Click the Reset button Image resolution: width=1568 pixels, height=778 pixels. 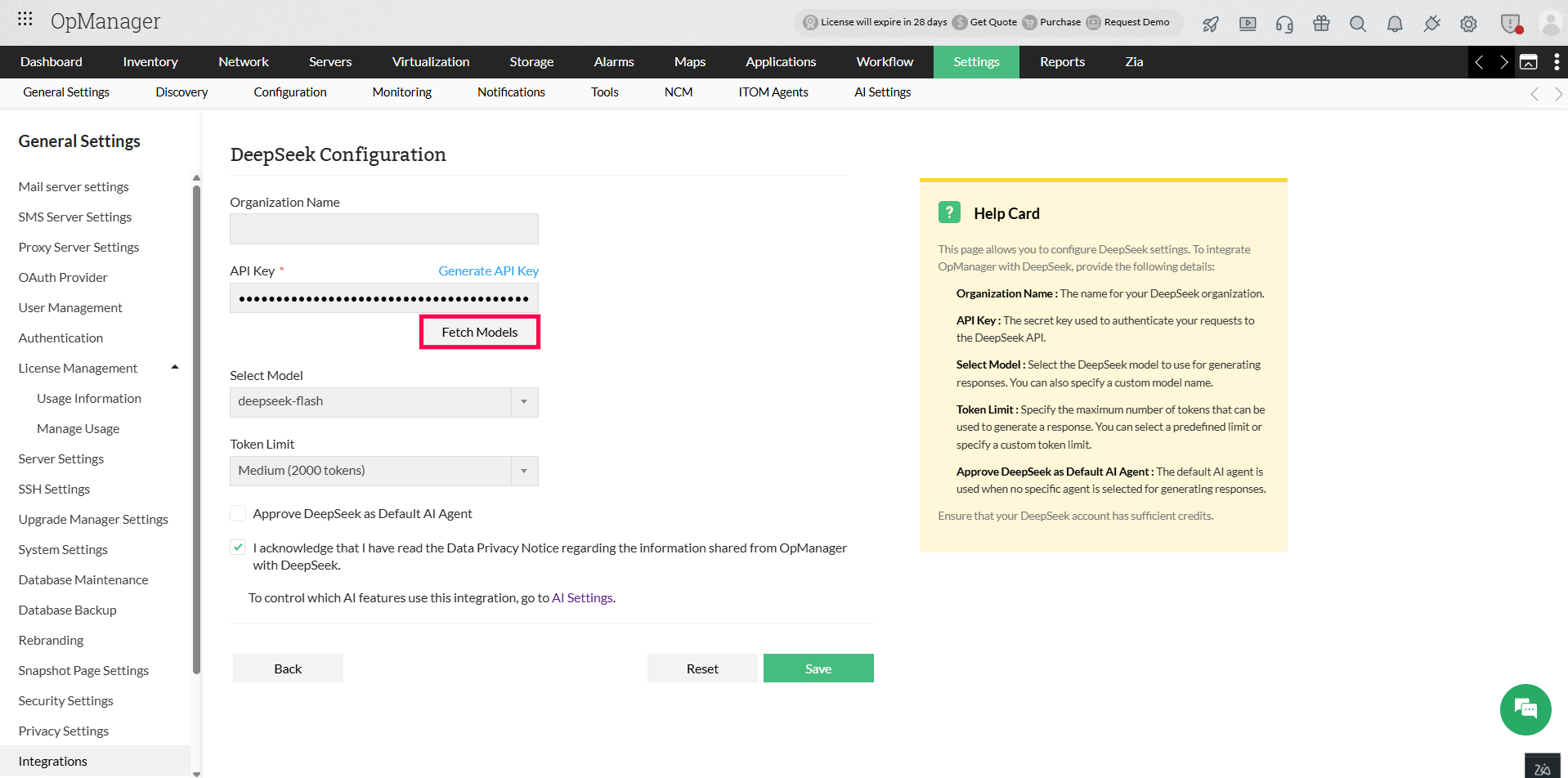tap(702, 668)
